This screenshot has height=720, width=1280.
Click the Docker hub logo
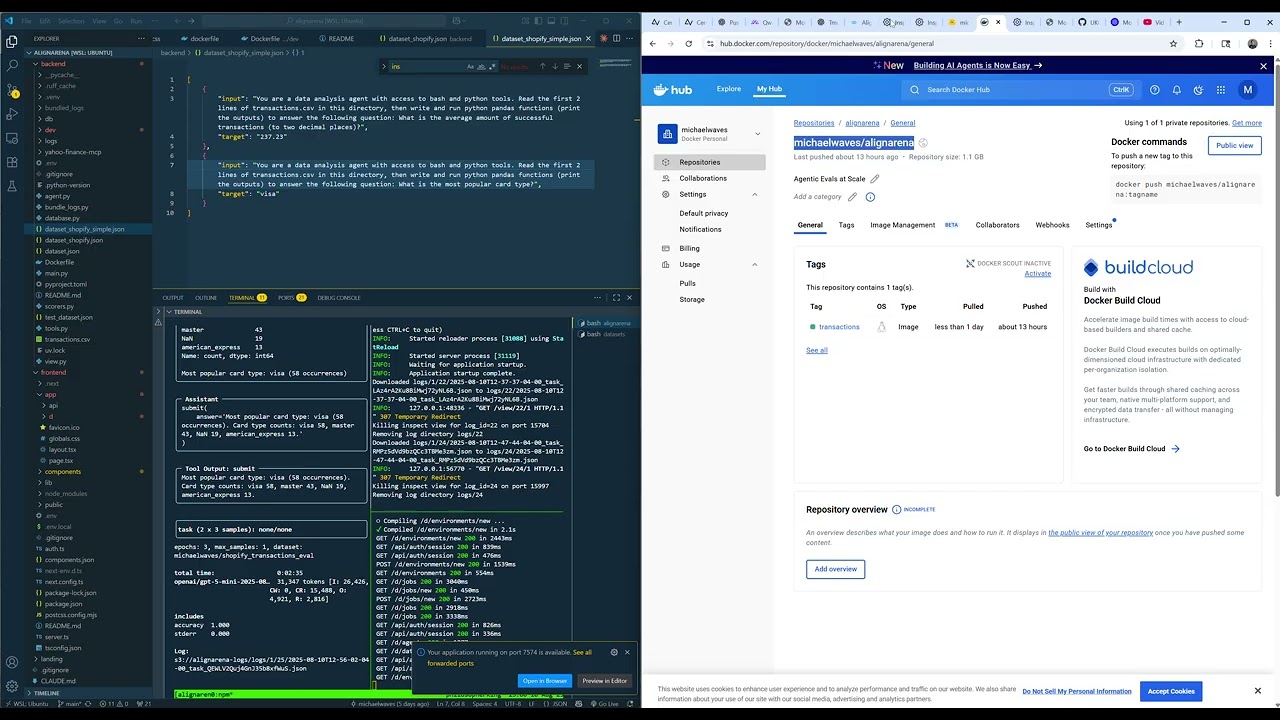(672, 89)
